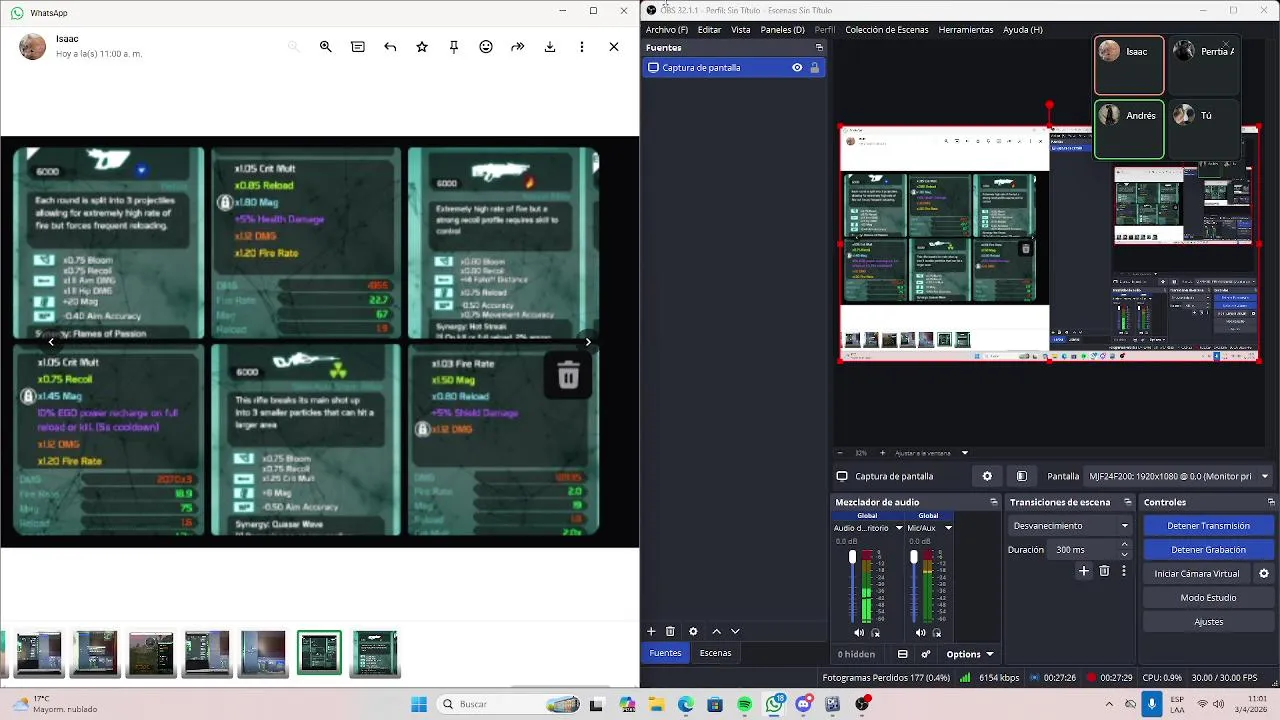Viewport: 1280px width, 720px height.
Task: Zoom in on the WhatsApp image
Action: [x=326, y=47]
